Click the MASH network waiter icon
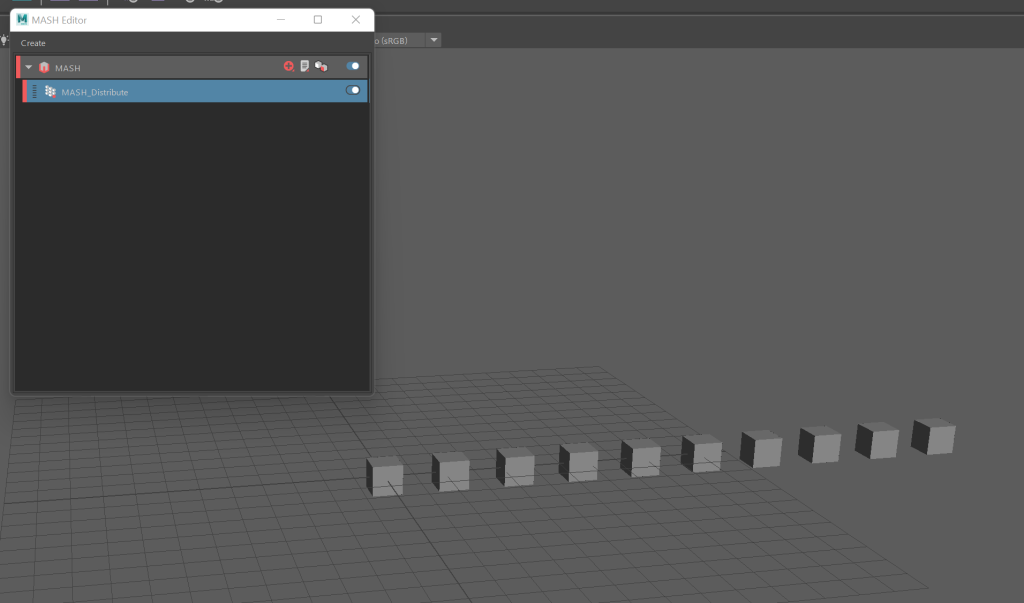 44,67
